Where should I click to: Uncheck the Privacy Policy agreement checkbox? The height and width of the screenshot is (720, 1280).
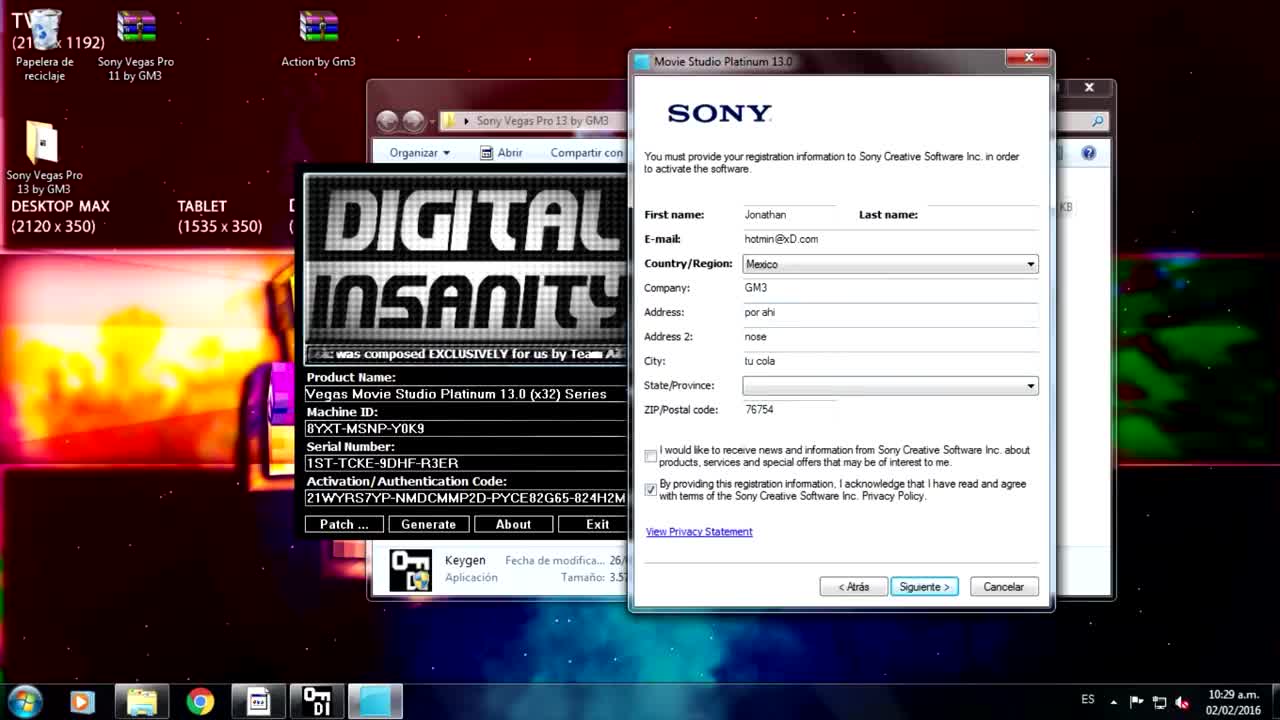coord(651,490)
